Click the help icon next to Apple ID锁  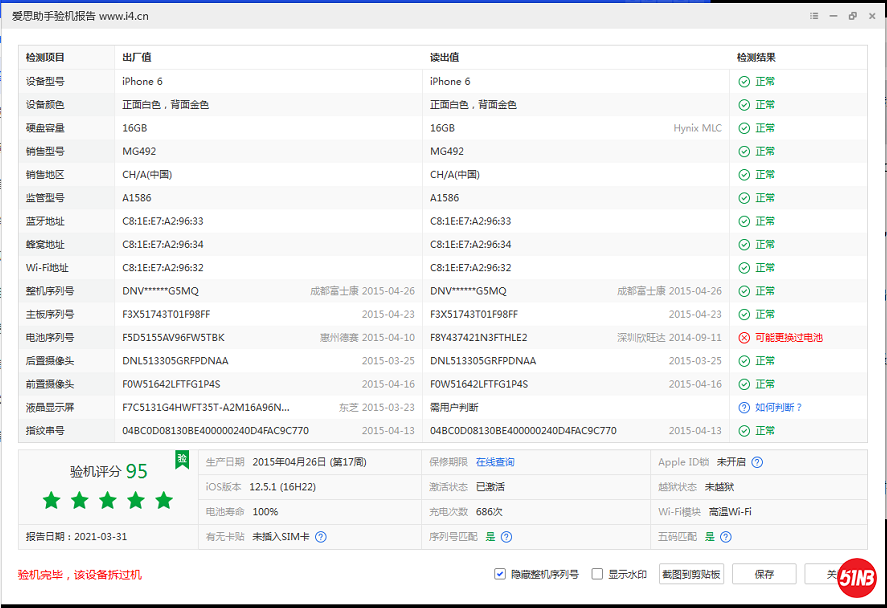pyautogui.click(x=757, y=462)
